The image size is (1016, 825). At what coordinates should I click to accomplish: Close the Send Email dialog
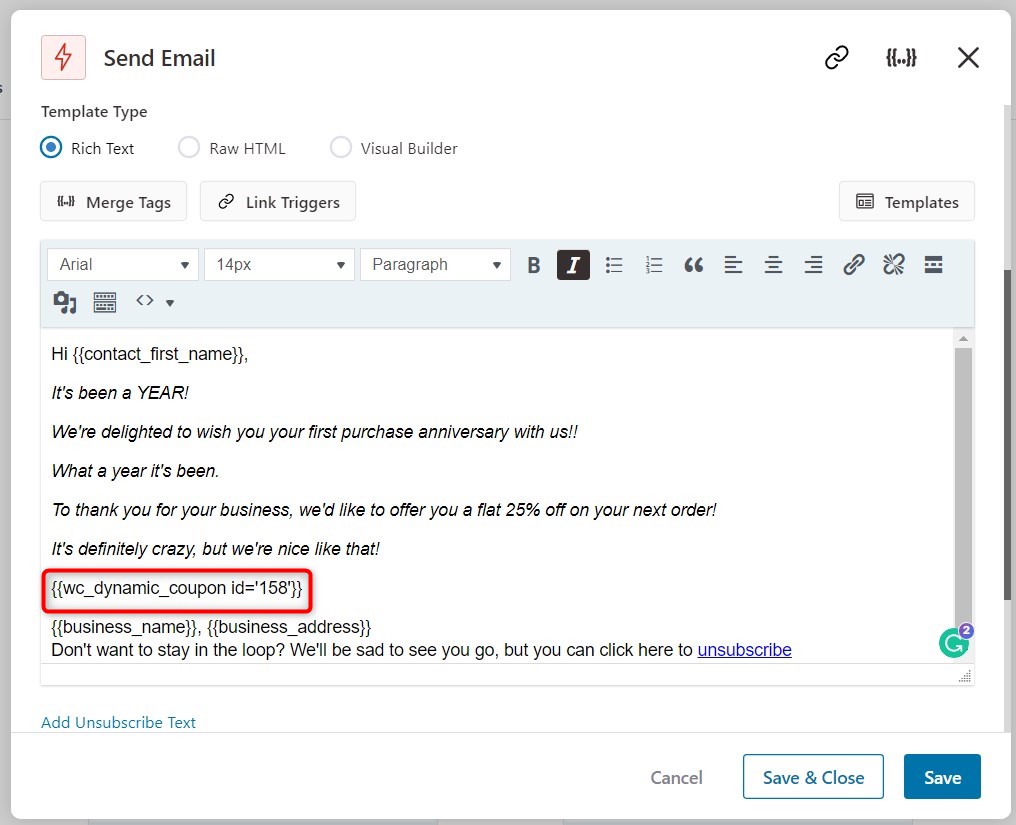968,58
